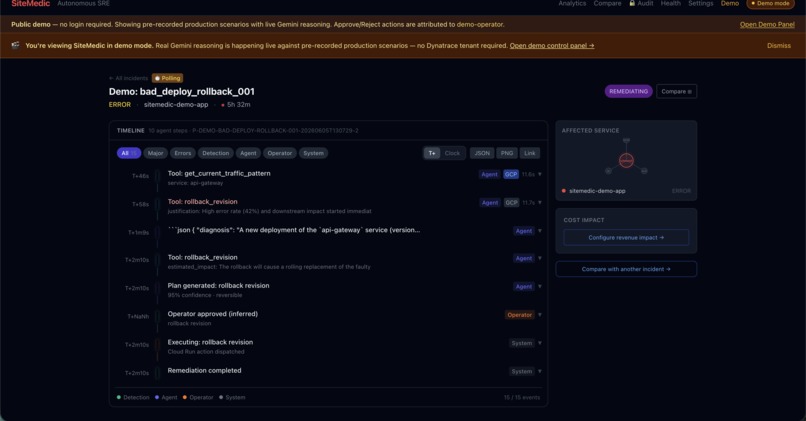Click the REMEDIATING status pill
This screenshot has width=806, height=421.
[628, 91]
